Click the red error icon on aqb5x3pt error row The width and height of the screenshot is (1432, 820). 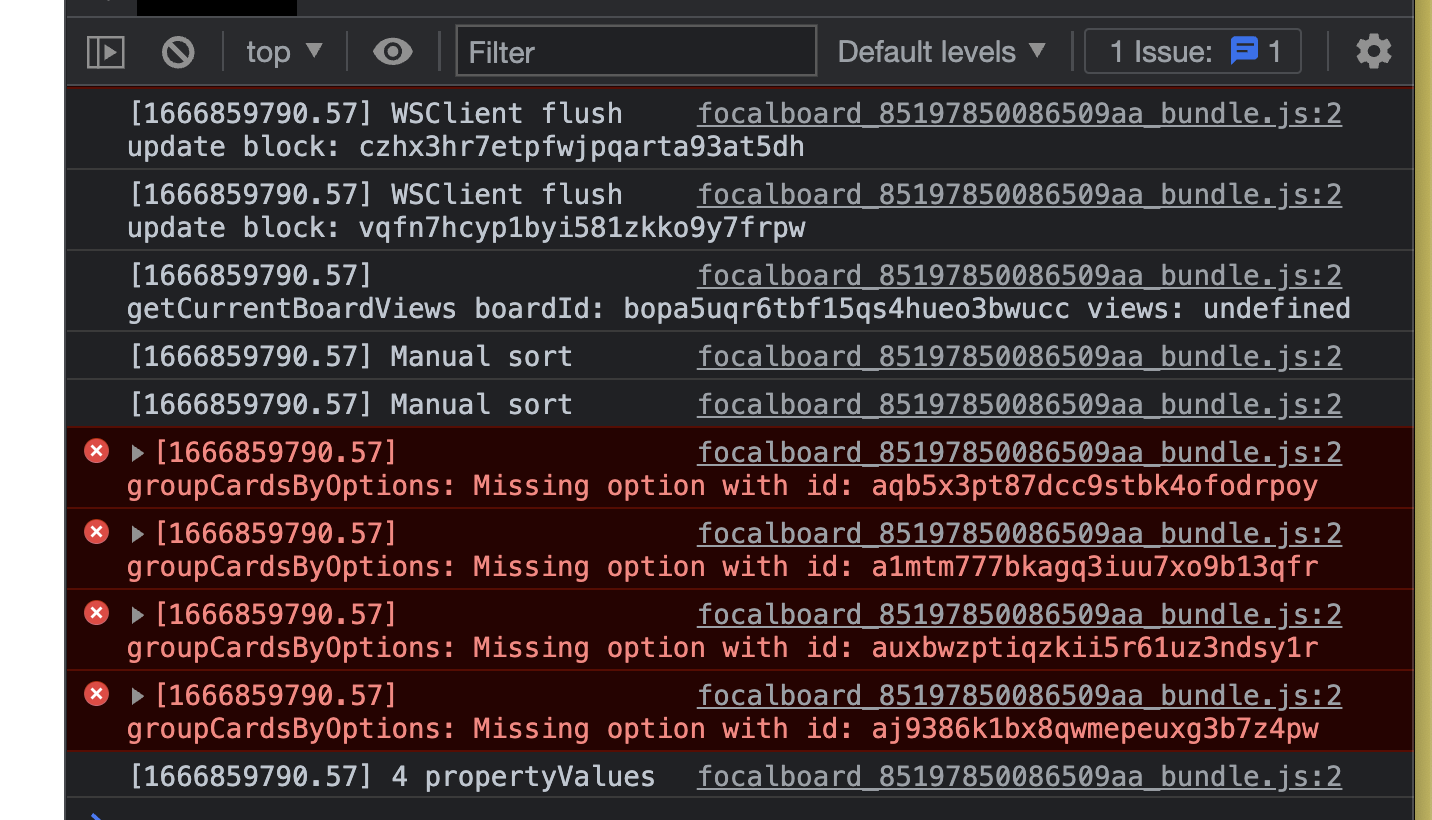coord(96,451)
